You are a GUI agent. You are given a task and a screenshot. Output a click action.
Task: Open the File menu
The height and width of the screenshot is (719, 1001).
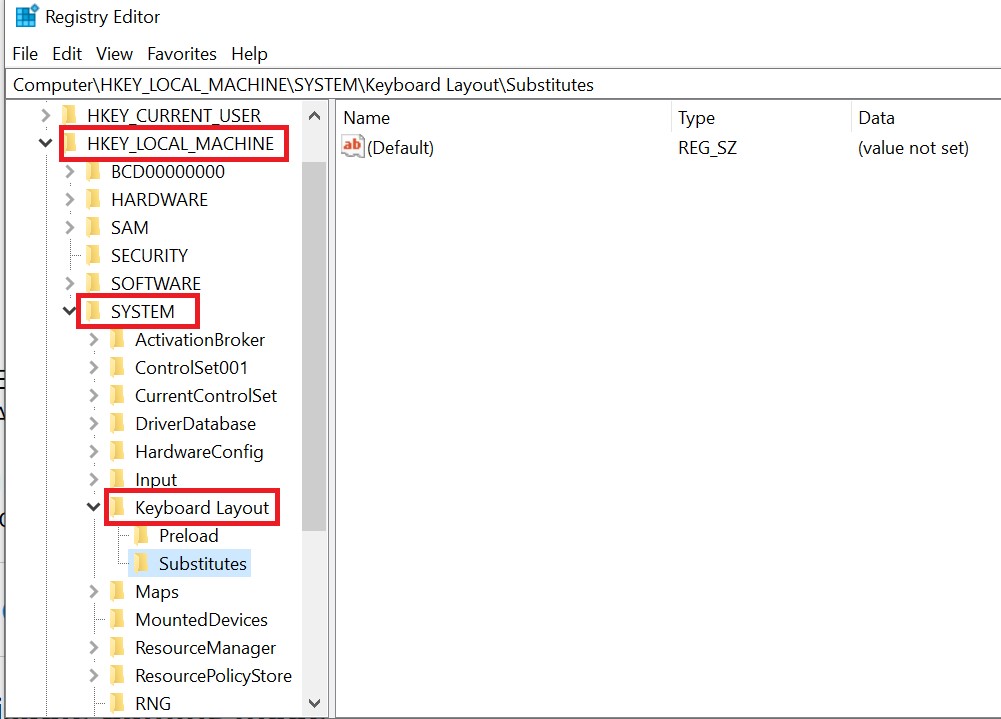click(x=25, y=54)
